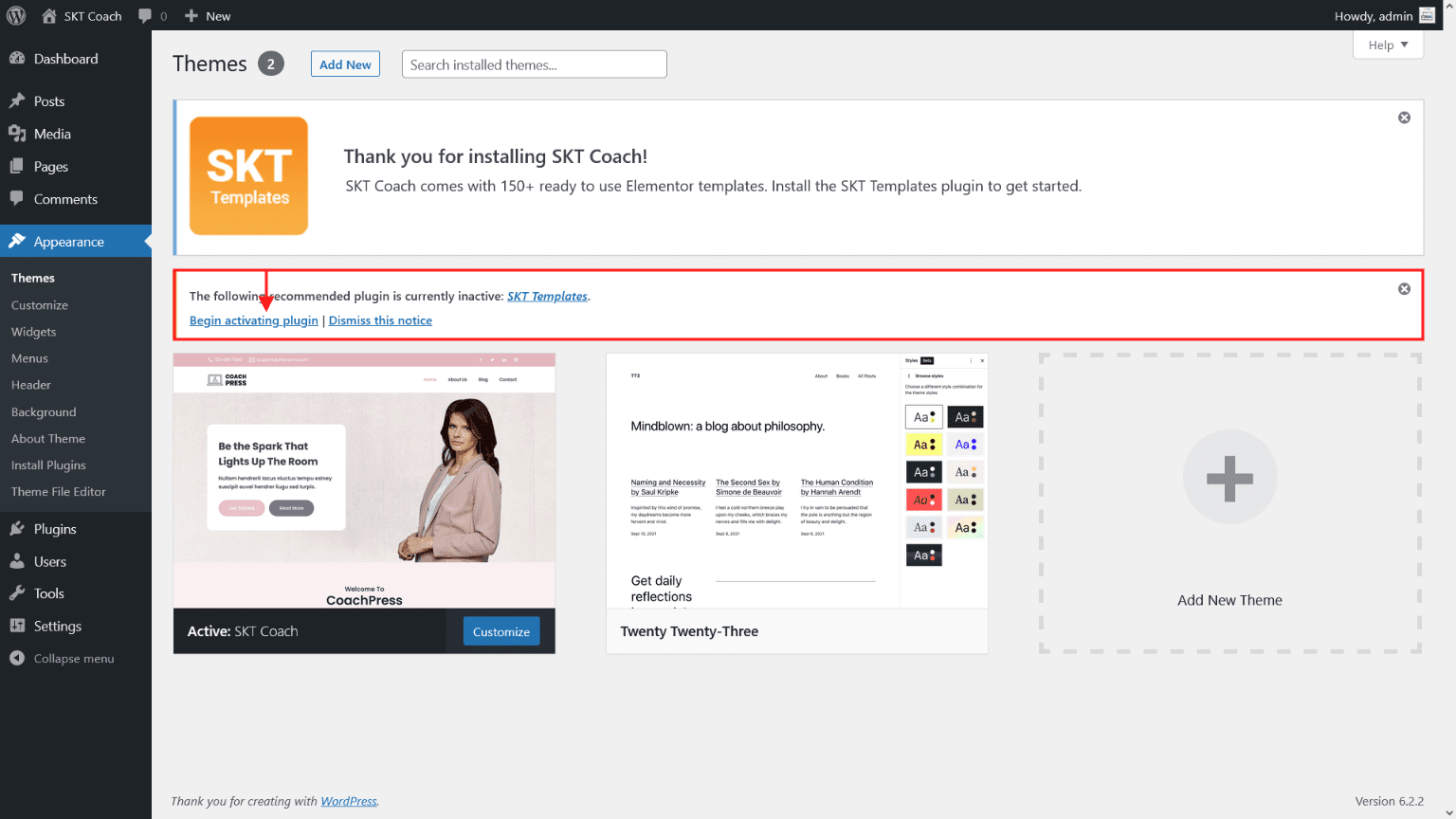This screenshot has height=819, width=1456.
Task: Expand the Help dropdown tab
Action: [x=1388, y=45]
